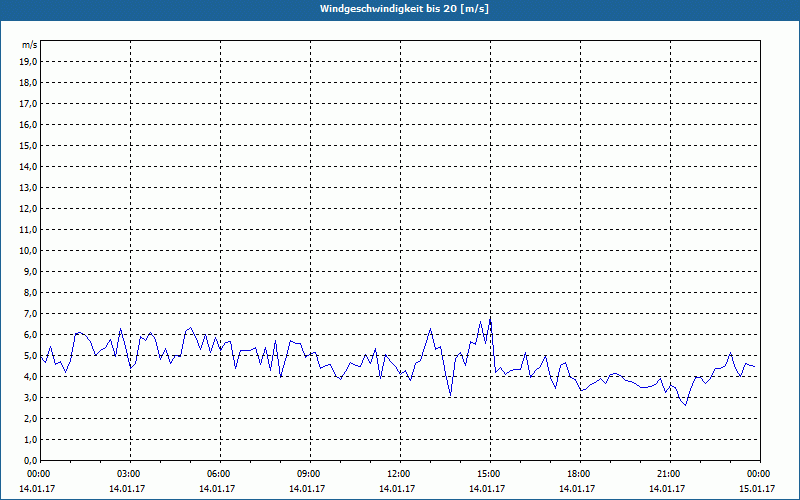Select the '4,0' y-axis label
This screenshot has width=800, height=500.
coord(30,377)
